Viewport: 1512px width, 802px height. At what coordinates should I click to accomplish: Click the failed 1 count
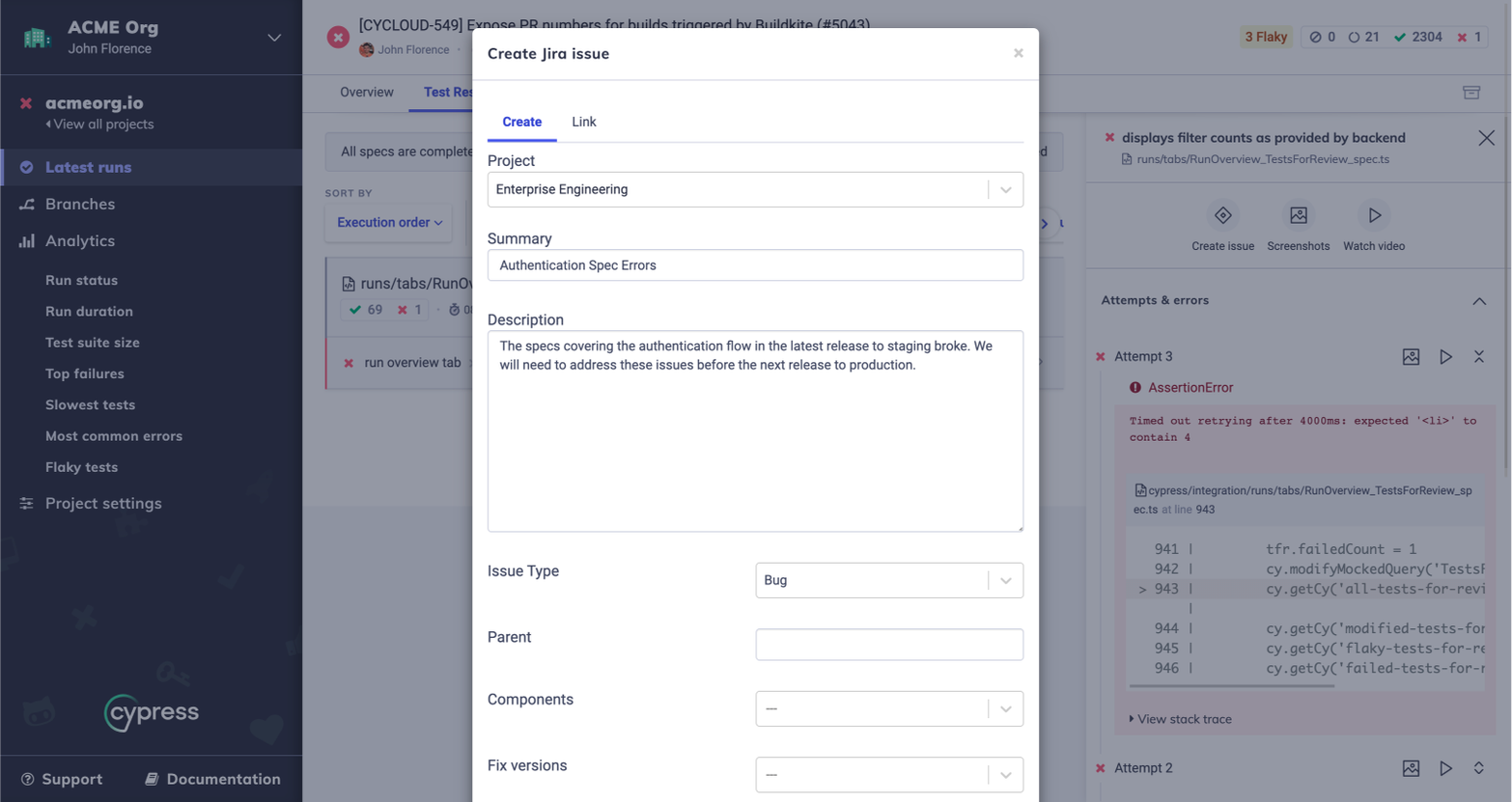[1469, 37]
